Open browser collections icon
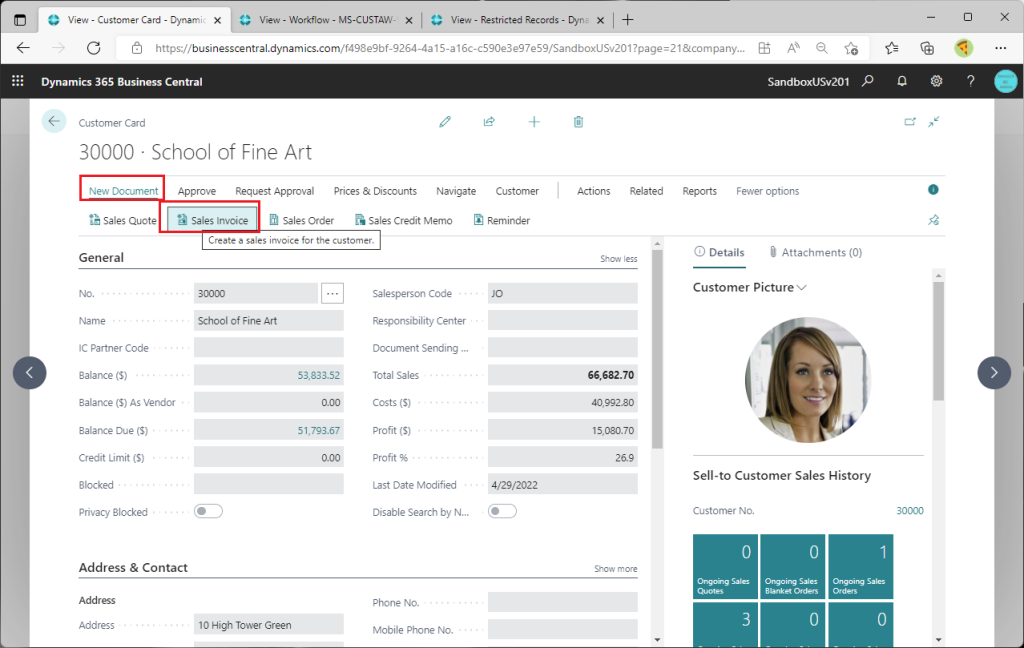Viewport: 1024px width, 648px height. click(927, 48)
